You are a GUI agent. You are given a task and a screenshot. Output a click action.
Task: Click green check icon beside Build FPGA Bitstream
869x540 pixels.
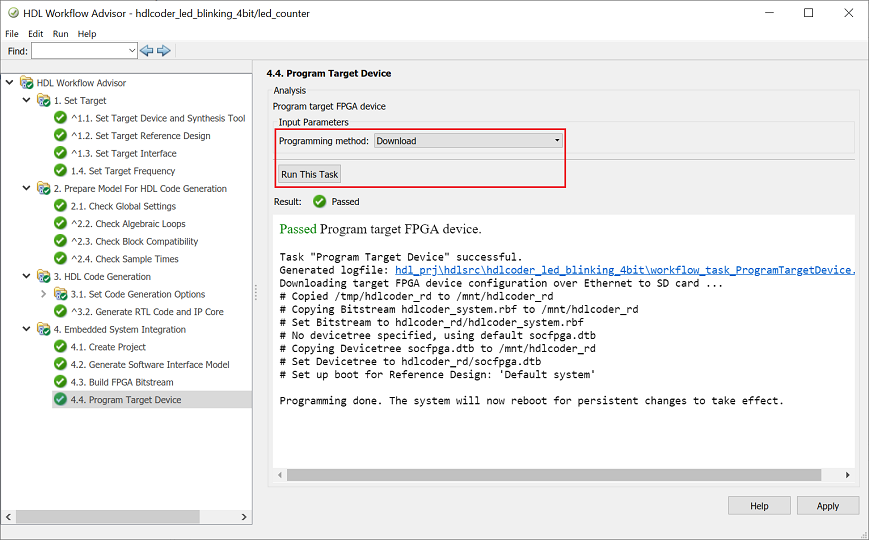61,382
